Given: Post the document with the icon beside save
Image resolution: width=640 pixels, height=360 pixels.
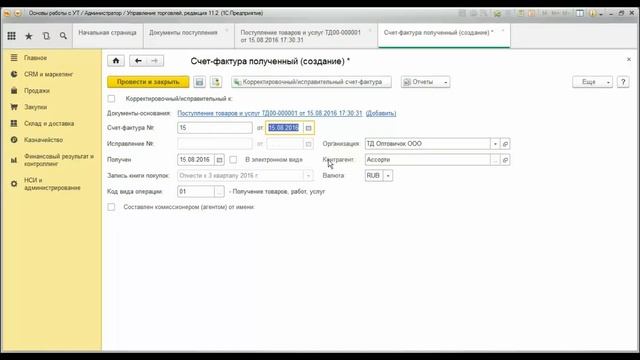Looking at the screenshot, I should 216,82.
